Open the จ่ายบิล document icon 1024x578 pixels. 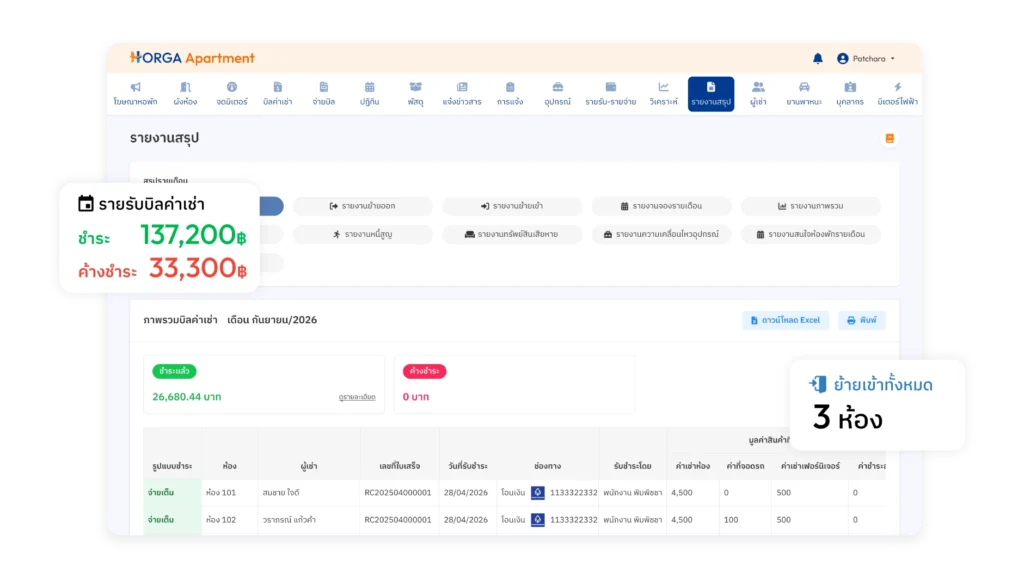click(x=323, y=87)
